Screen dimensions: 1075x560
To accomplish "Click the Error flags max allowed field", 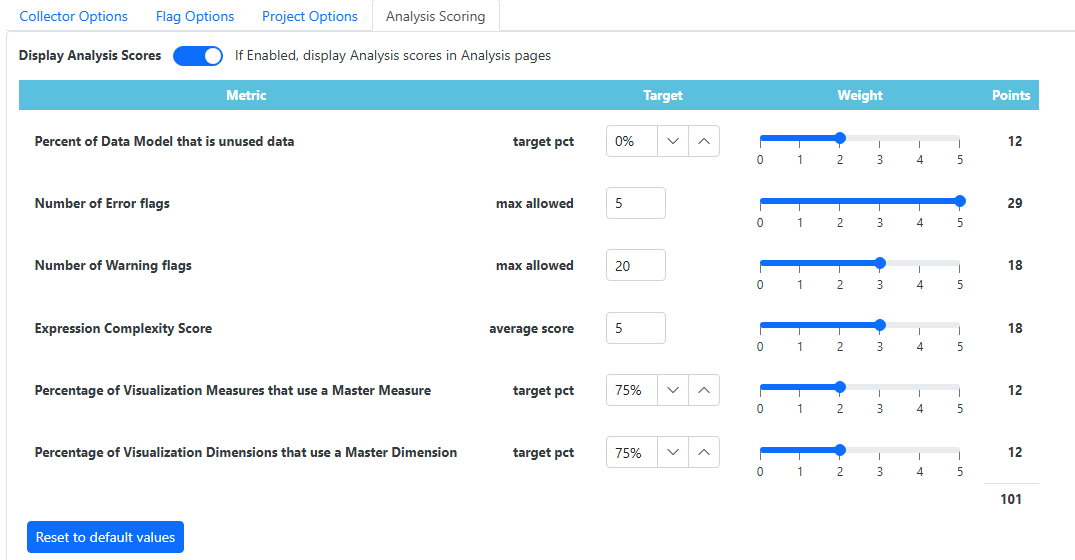I will 635,203.
